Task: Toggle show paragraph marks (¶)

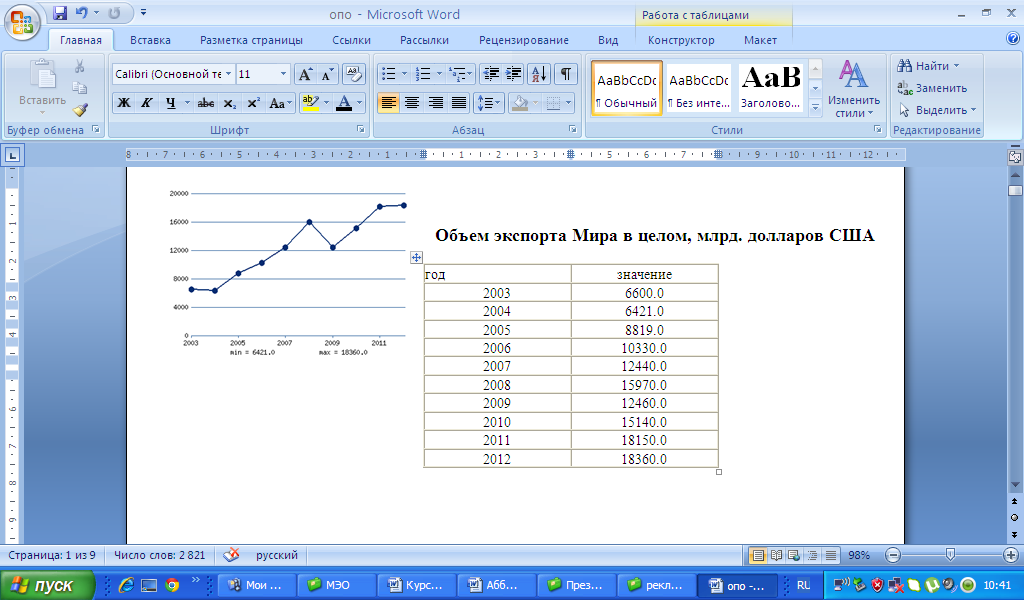Action: click(x=566, y=74)
